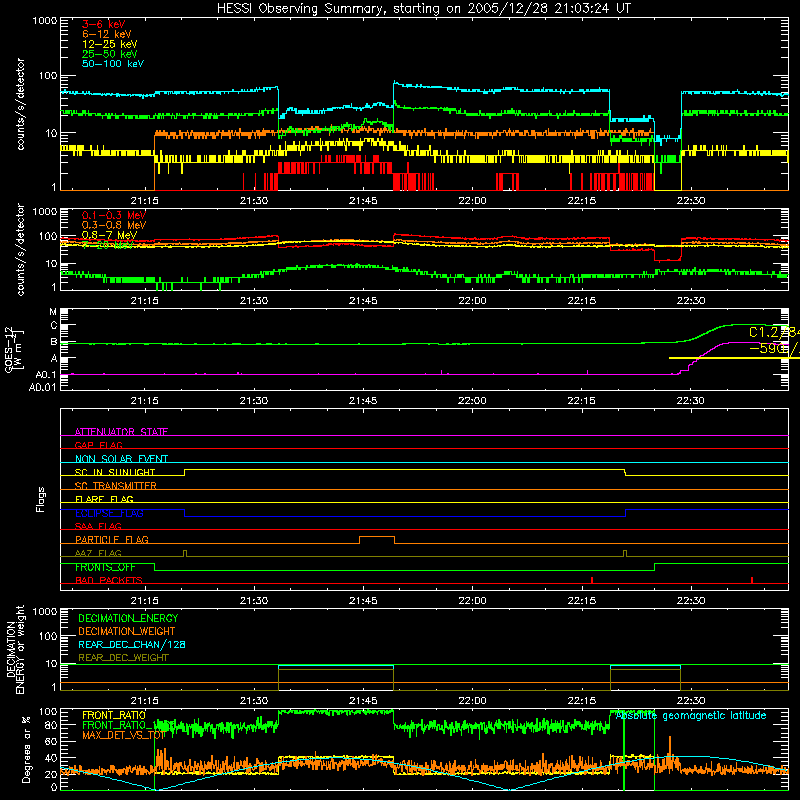The image size is (800, 800).
Task: Click the Absolute geomagnetic latitude label
Action: coord(691,716)
